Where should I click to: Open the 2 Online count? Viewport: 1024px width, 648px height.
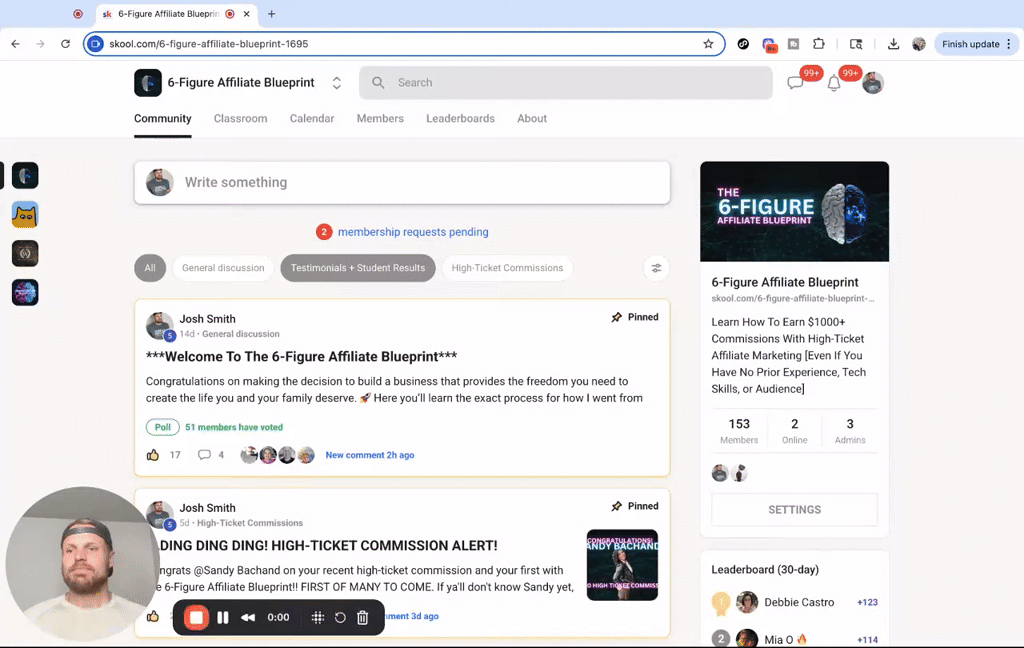(795, 431)
